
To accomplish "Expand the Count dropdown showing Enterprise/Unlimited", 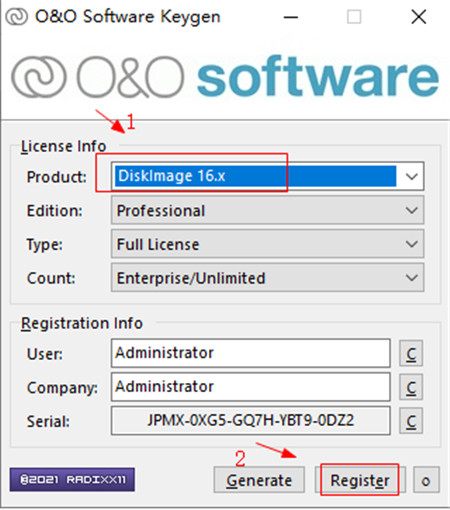I will coord(268,278).
